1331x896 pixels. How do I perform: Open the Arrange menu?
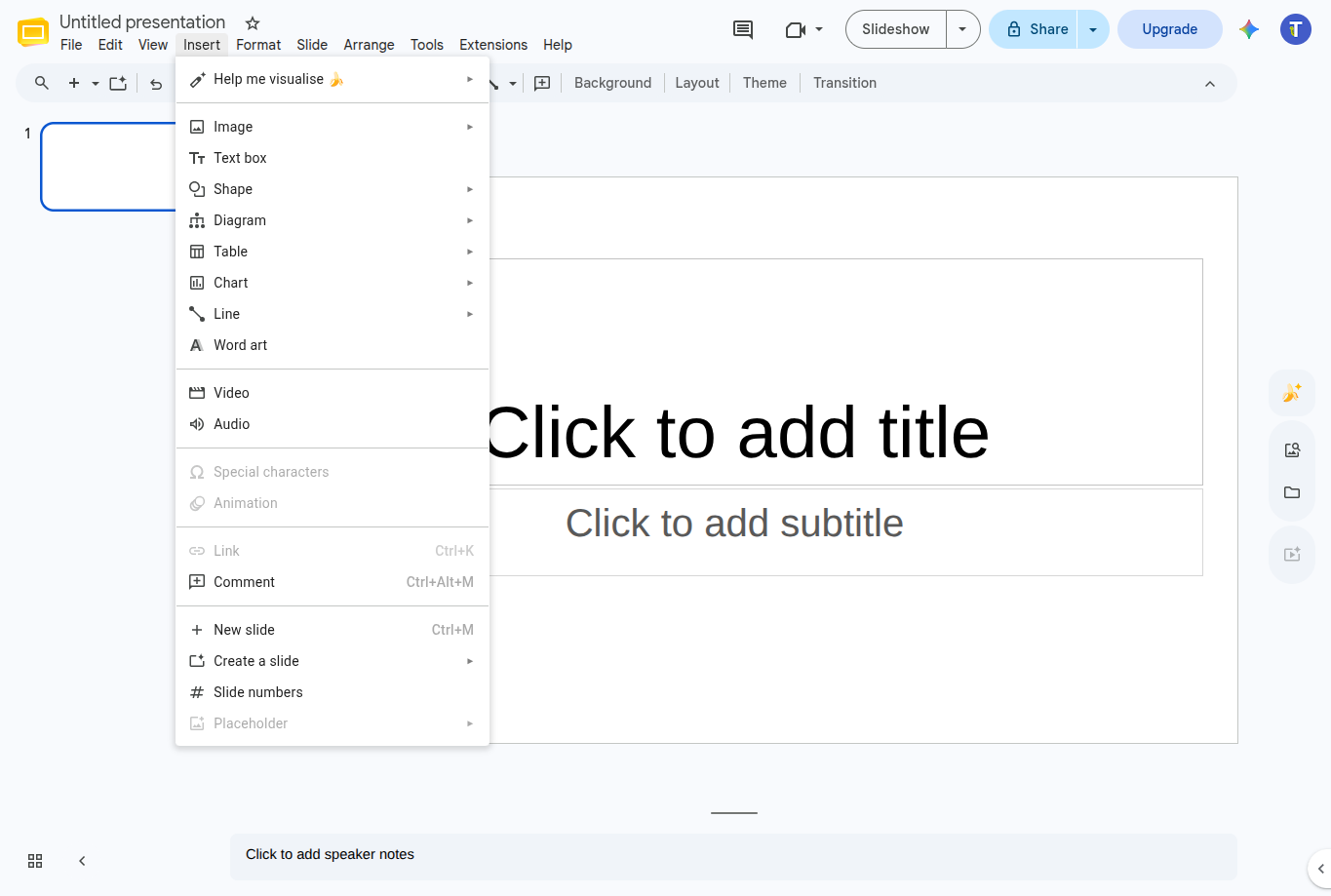click(369, 45)
